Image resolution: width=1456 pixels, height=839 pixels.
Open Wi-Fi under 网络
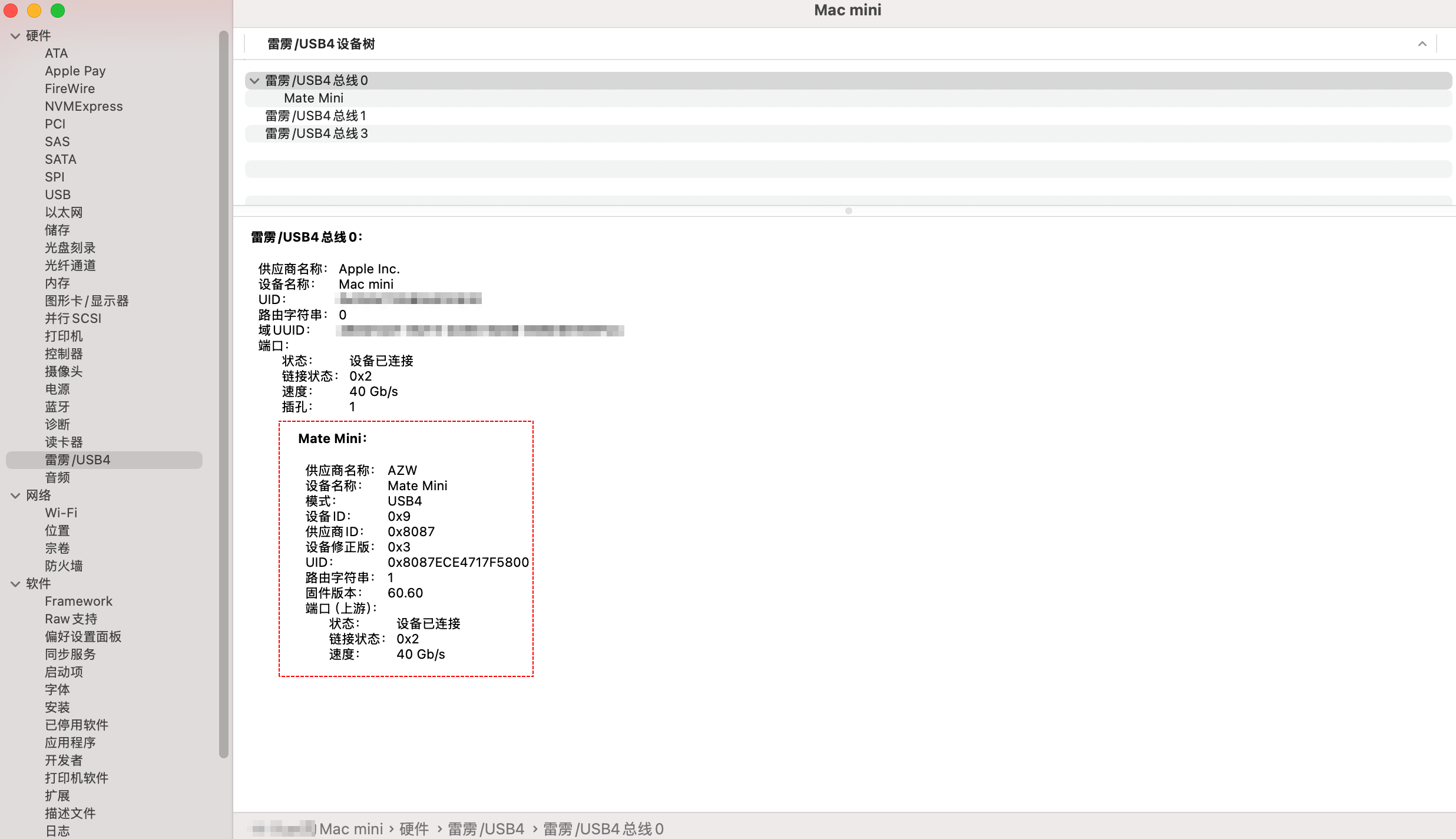(x=61, y=513)
